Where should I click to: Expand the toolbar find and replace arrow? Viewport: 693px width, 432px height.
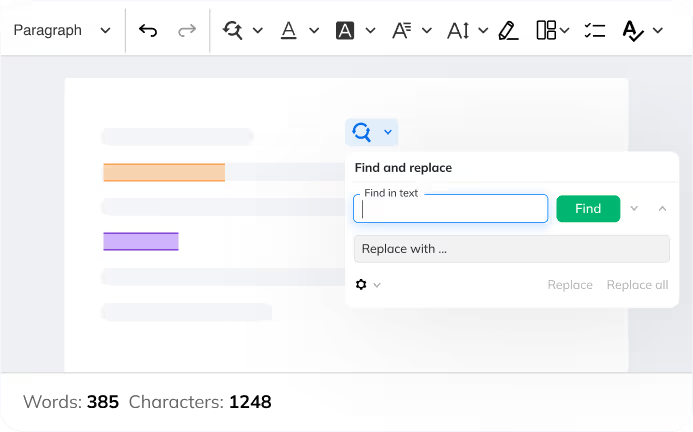pos(258,31)
